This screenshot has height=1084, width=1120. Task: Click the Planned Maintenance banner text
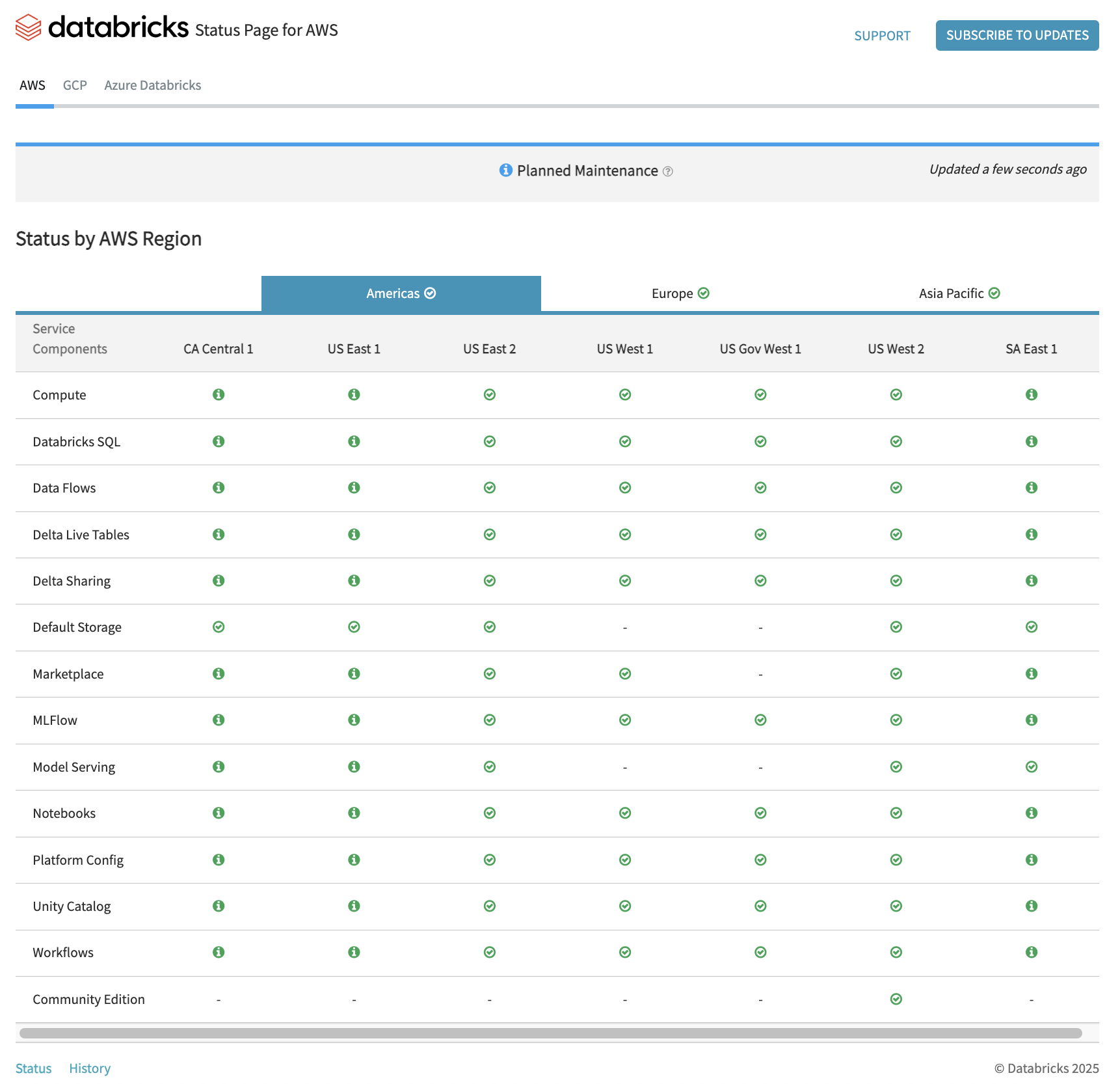click(x=587, y=170)
